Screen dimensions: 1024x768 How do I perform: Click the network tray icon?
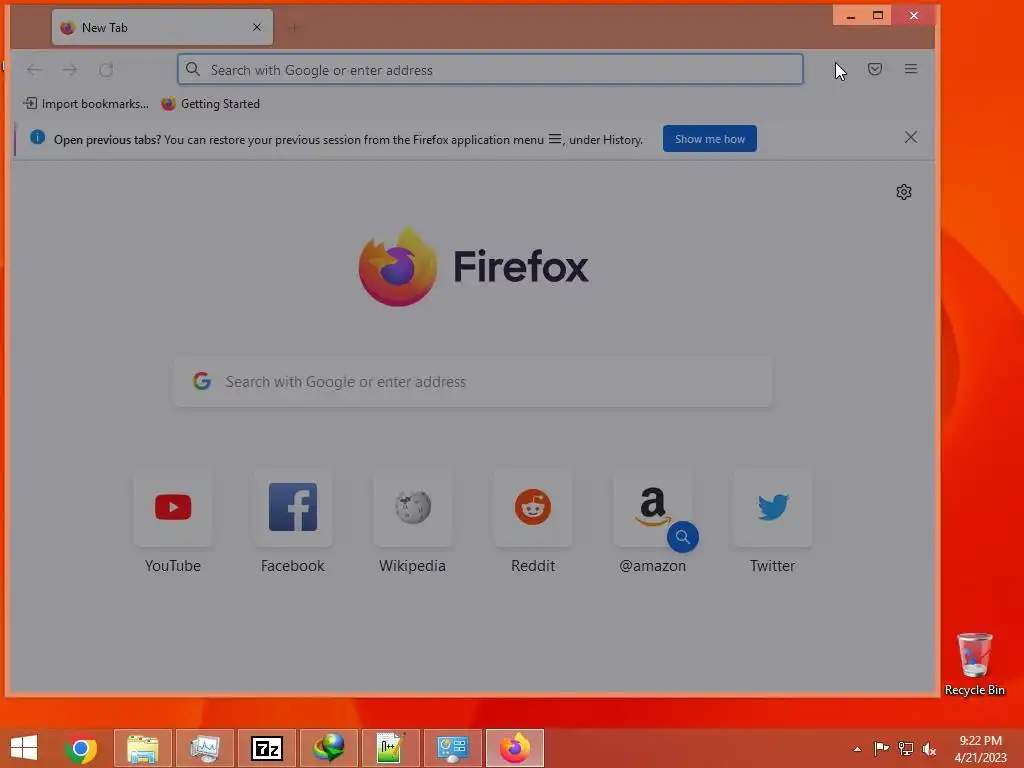(x=905, y=748)
